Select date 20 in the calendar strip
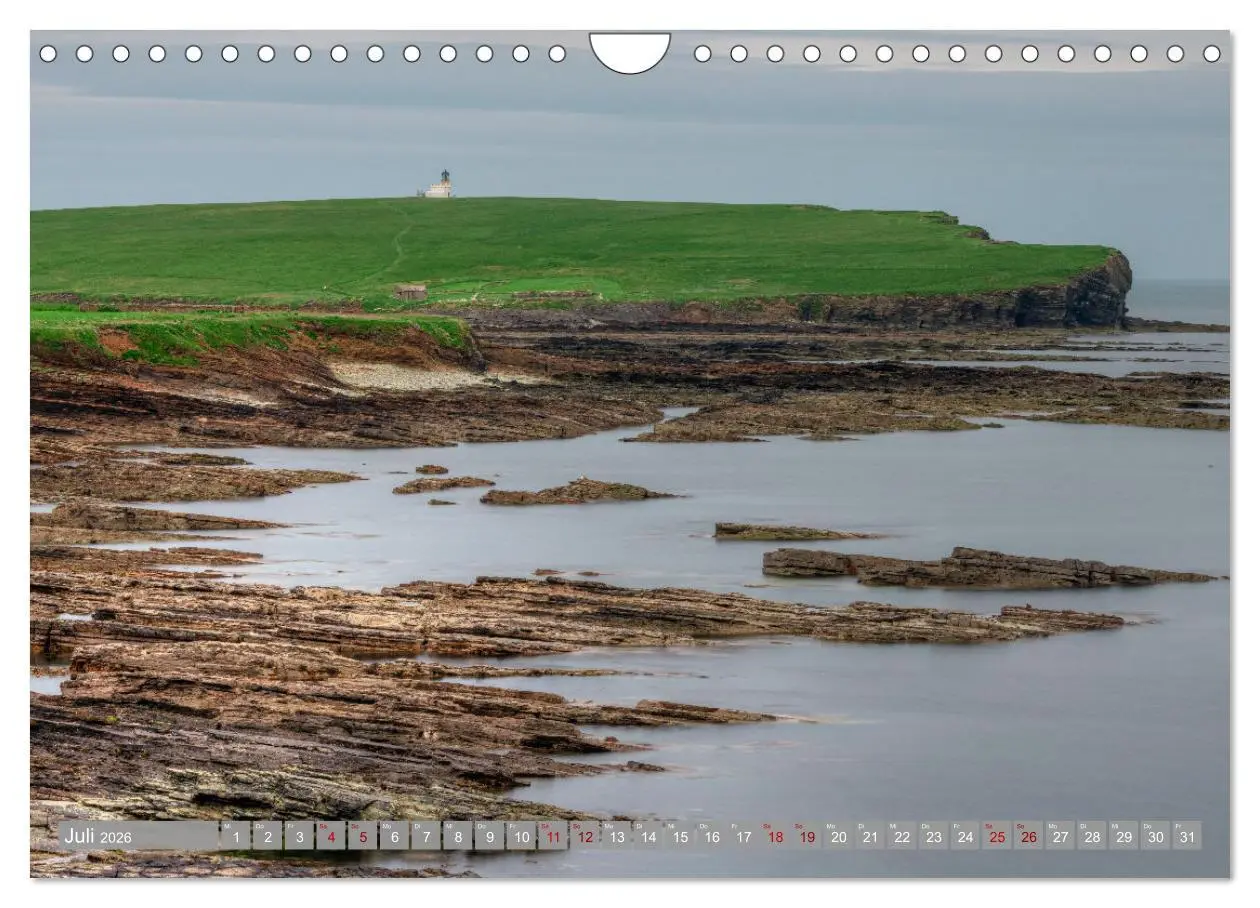This screenshot has width=1260, height=908. [x=838, y=836]
